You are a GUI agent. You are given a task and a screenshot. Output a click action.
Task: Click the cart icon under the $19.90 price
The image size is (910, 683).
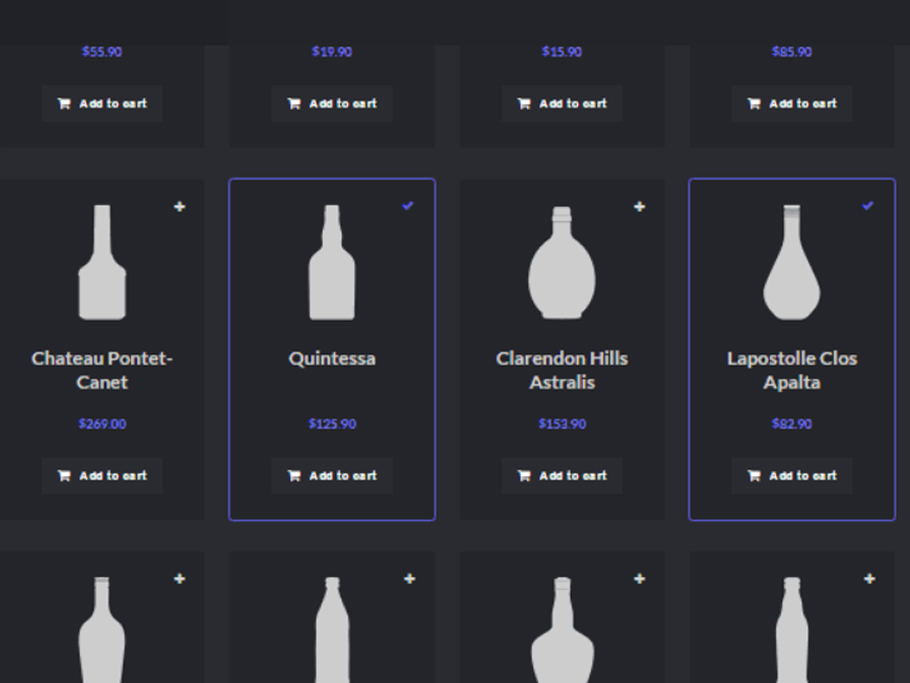[294, 104]
